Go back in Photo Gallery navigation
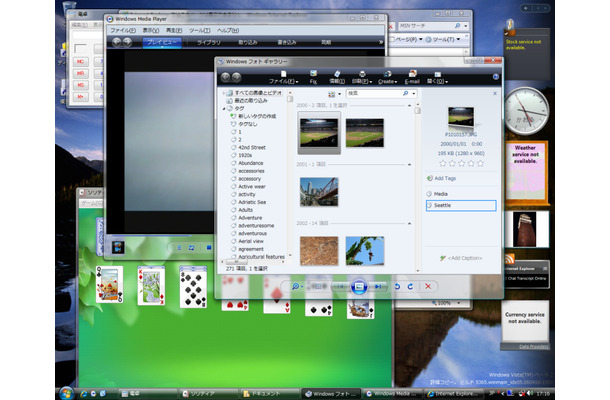The image size is (610, 400). point(225,77)
